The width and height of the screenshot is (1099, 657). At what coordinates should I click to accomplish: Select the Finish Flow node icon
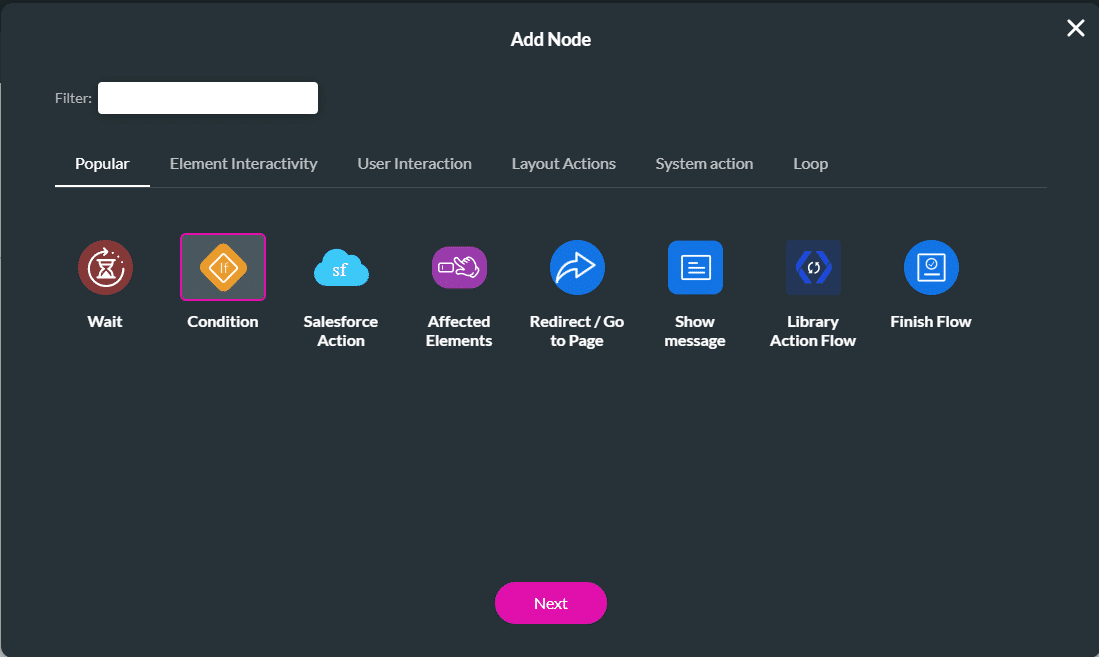(931, 268)
